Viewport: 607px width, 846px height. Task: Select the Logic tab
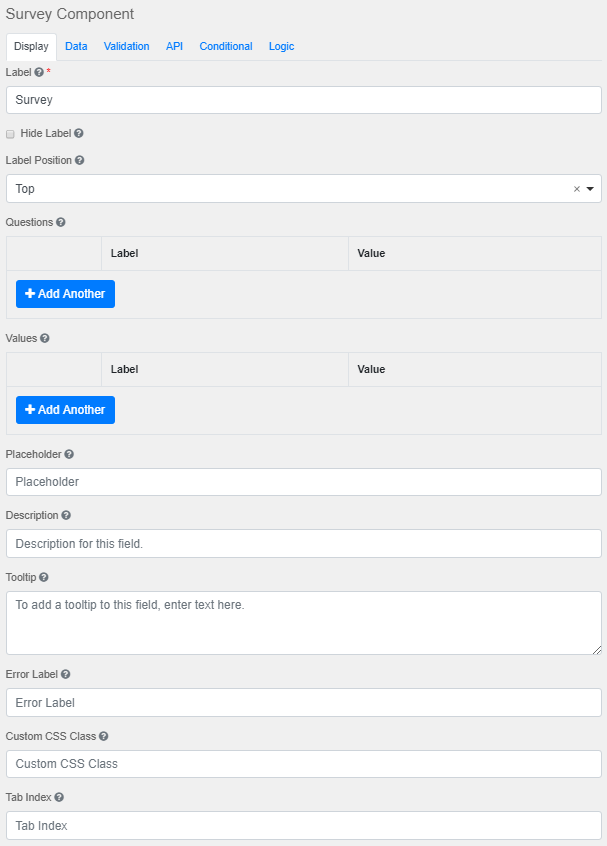click(281, 46)
